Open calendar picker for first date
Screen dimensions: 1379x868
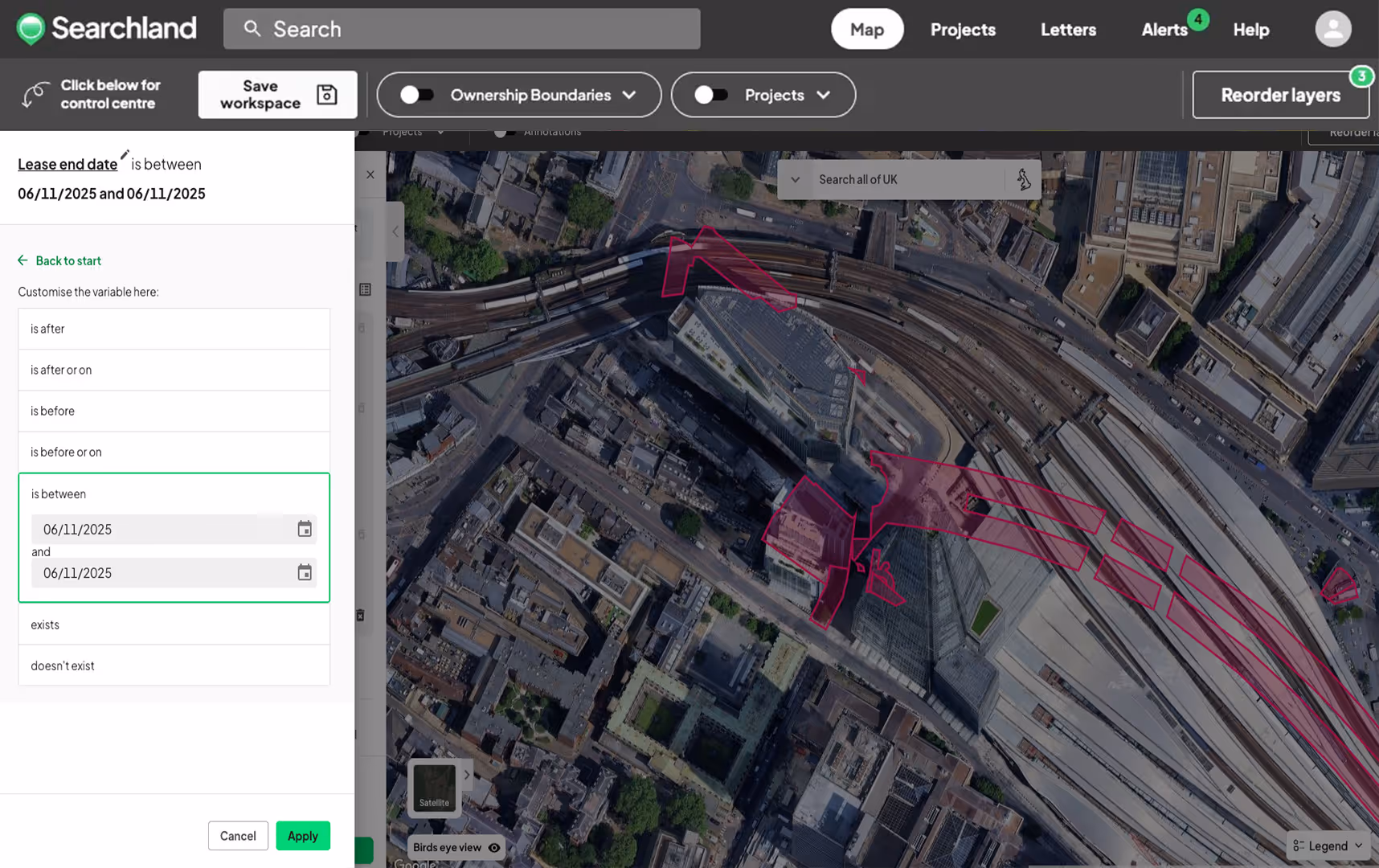click(305, 529)
